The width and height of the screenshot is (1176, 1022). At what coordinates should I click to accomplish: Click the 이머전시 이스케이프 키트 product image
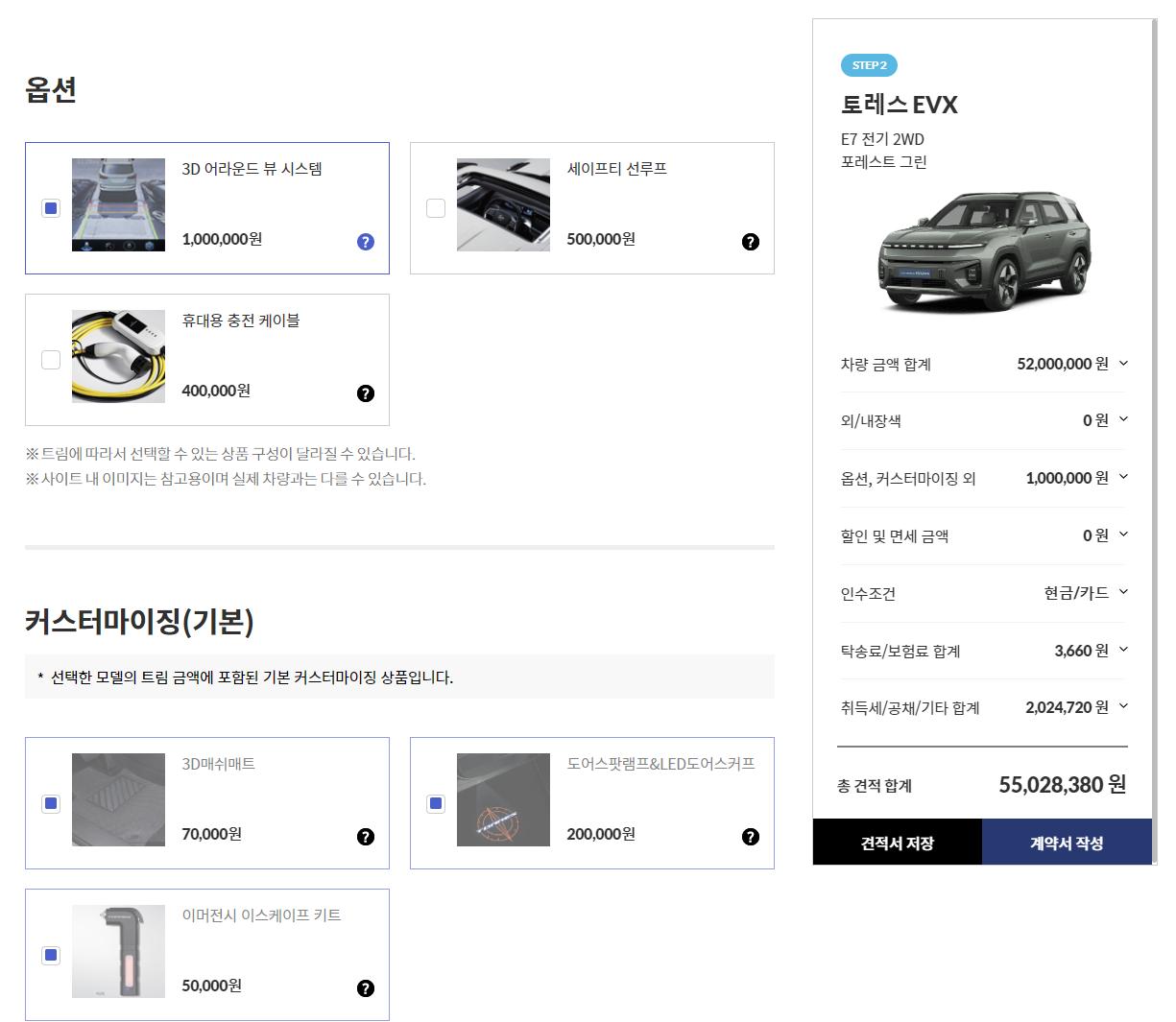coord(118,951)
